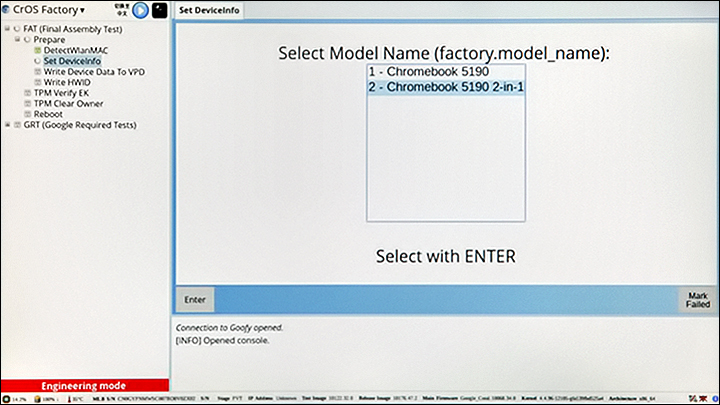Click the DetectWlanMAC passed status icon
The image size is (720, 405).
pos(38,50)
